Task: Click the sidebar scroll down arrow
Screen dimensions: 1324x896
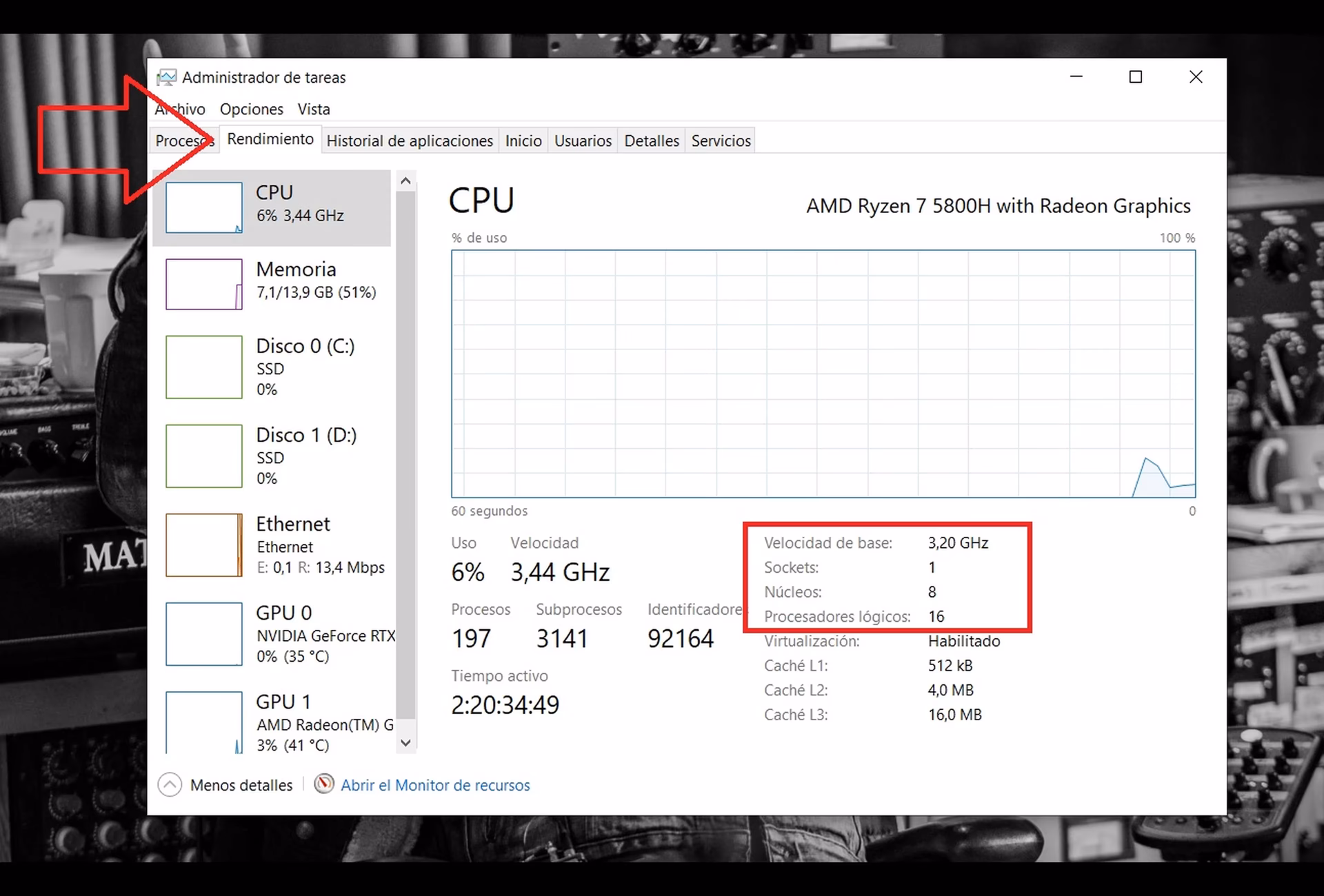Action: [x=405, y=743]
